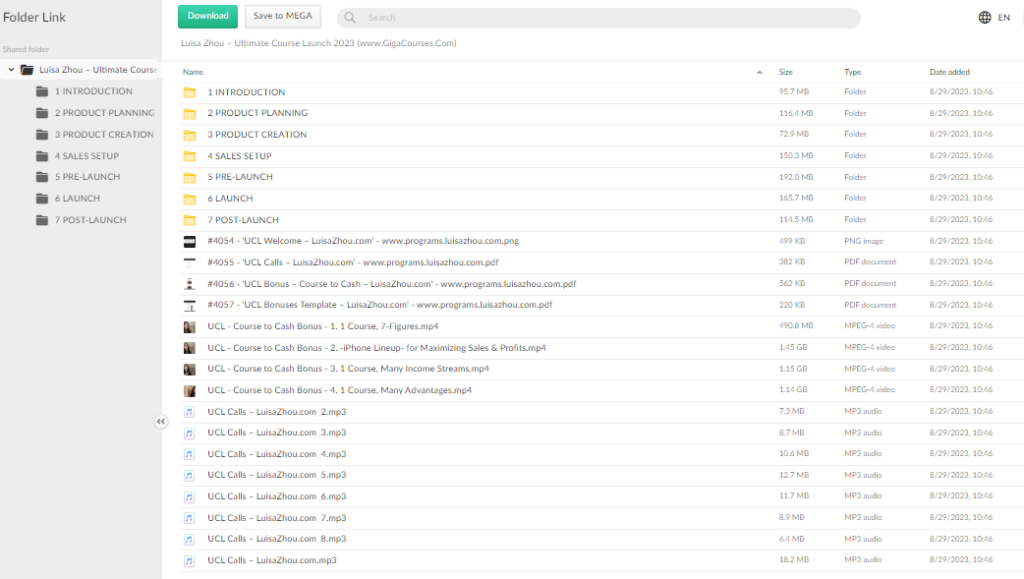This screenshot has width=1024, height=579.
Task: Sort files by Type column
Action: pyautogui.click(x=852, y=72)
